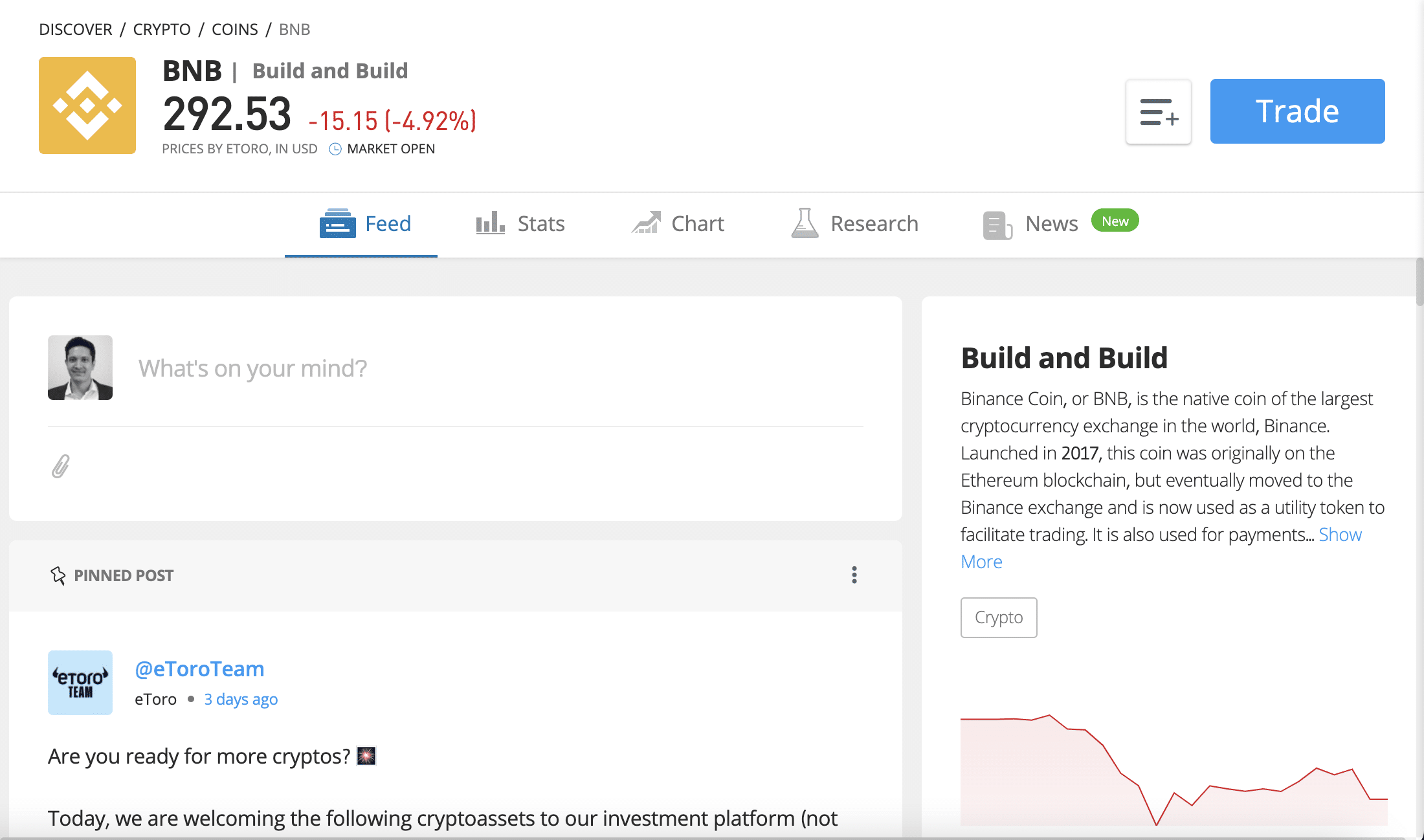Click the market open clock icon
The image size is (1424, 840).
335,149
